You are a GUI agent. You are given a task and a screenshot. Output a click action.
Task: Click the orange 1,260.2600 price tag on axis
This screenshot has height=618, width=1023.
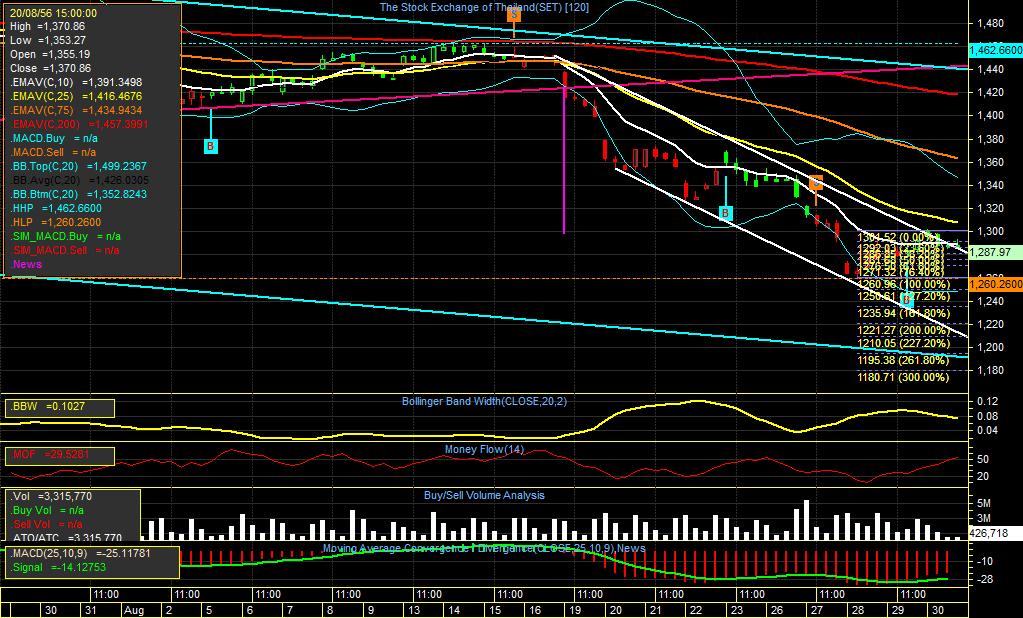coord(996,284)
